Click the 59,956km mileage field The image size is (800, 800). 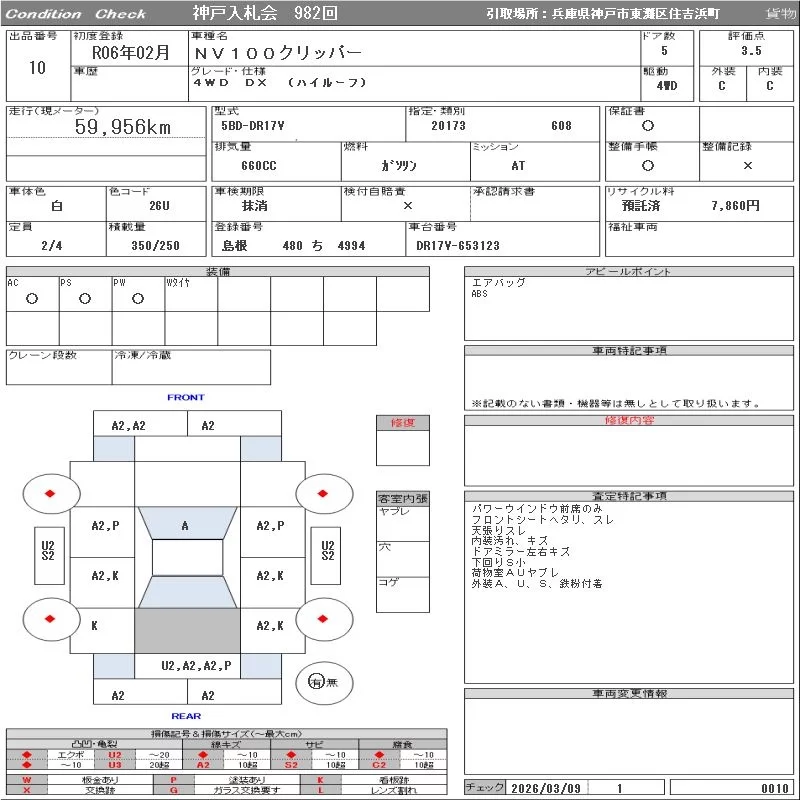coord(123,127)
